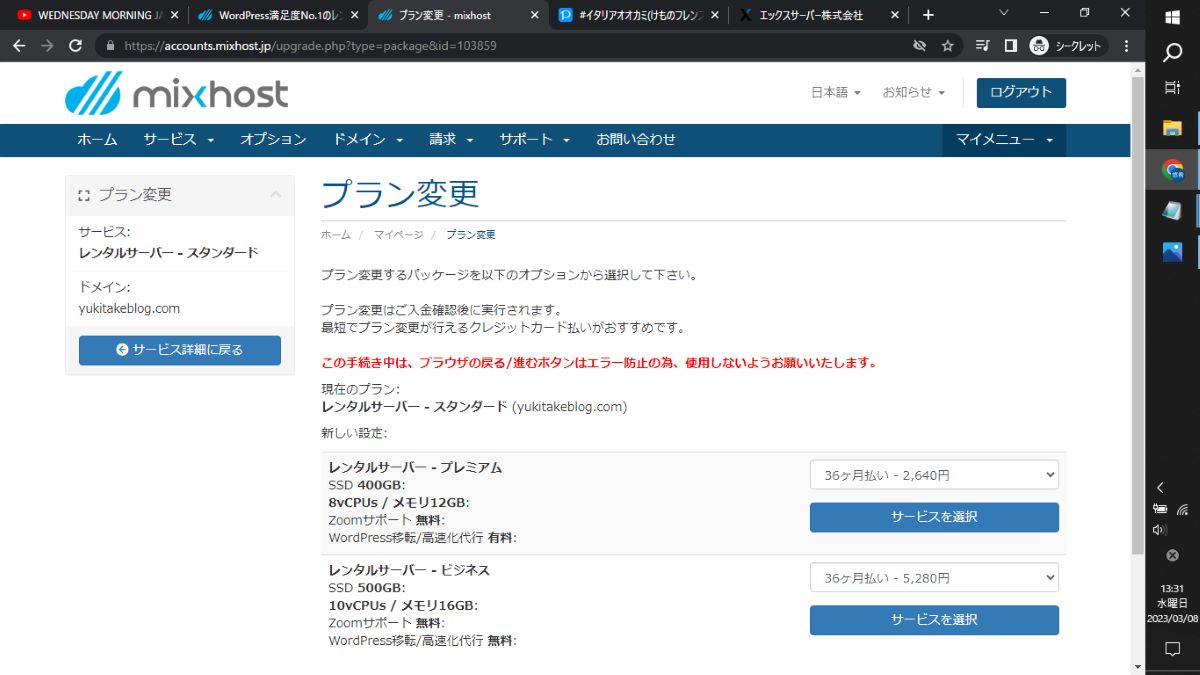
Task: Click the 10vCPUs / メモリ16GB spec text
Action: point(403,605)
